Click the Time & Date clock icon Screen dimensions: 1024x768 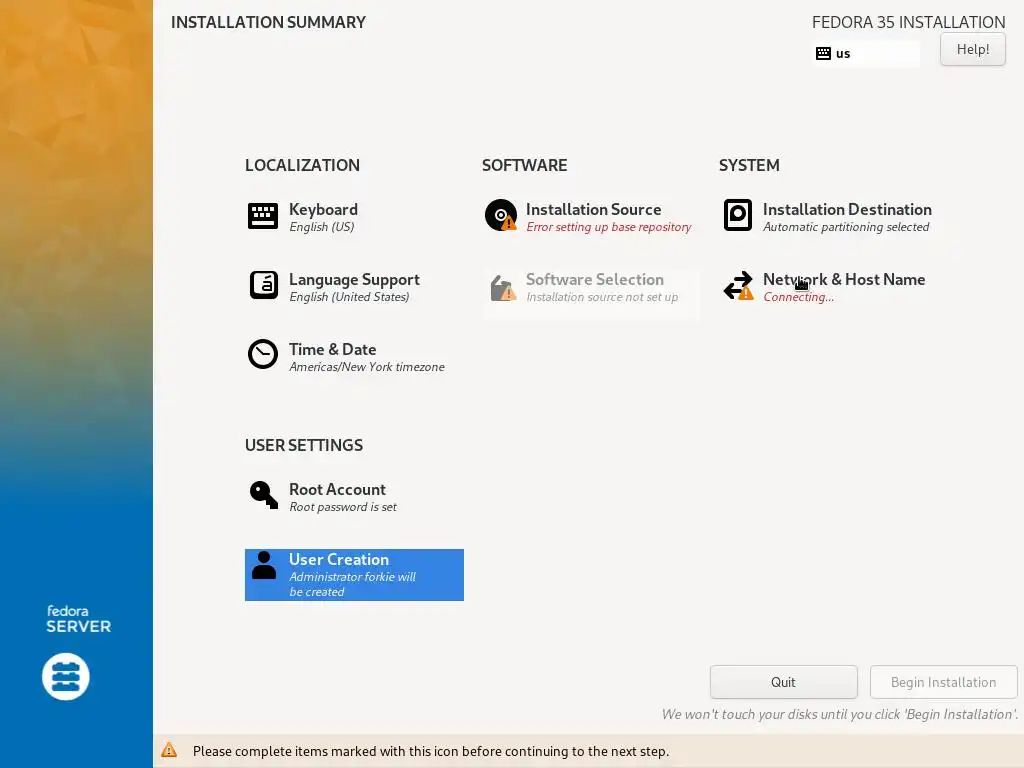click(x=263, y=354)
